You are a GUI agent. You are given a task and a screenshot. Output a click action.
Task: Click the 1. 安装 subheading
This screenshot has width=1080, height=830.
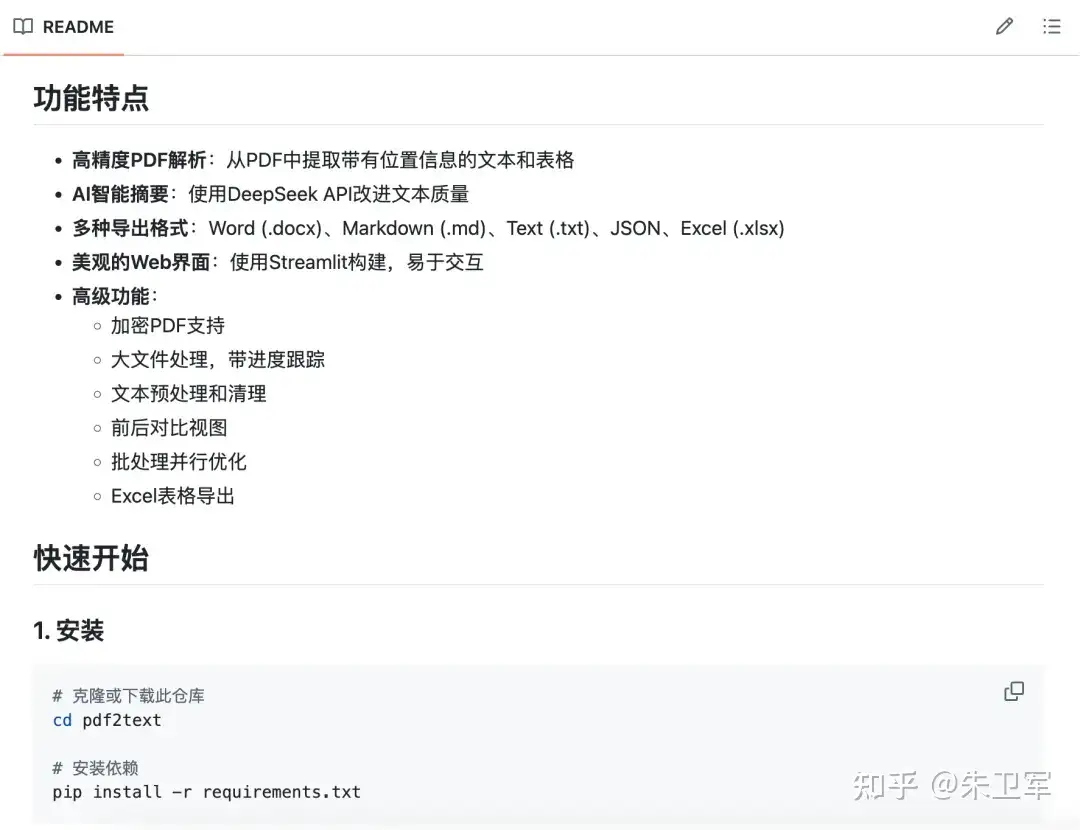(x=69, y=630)
